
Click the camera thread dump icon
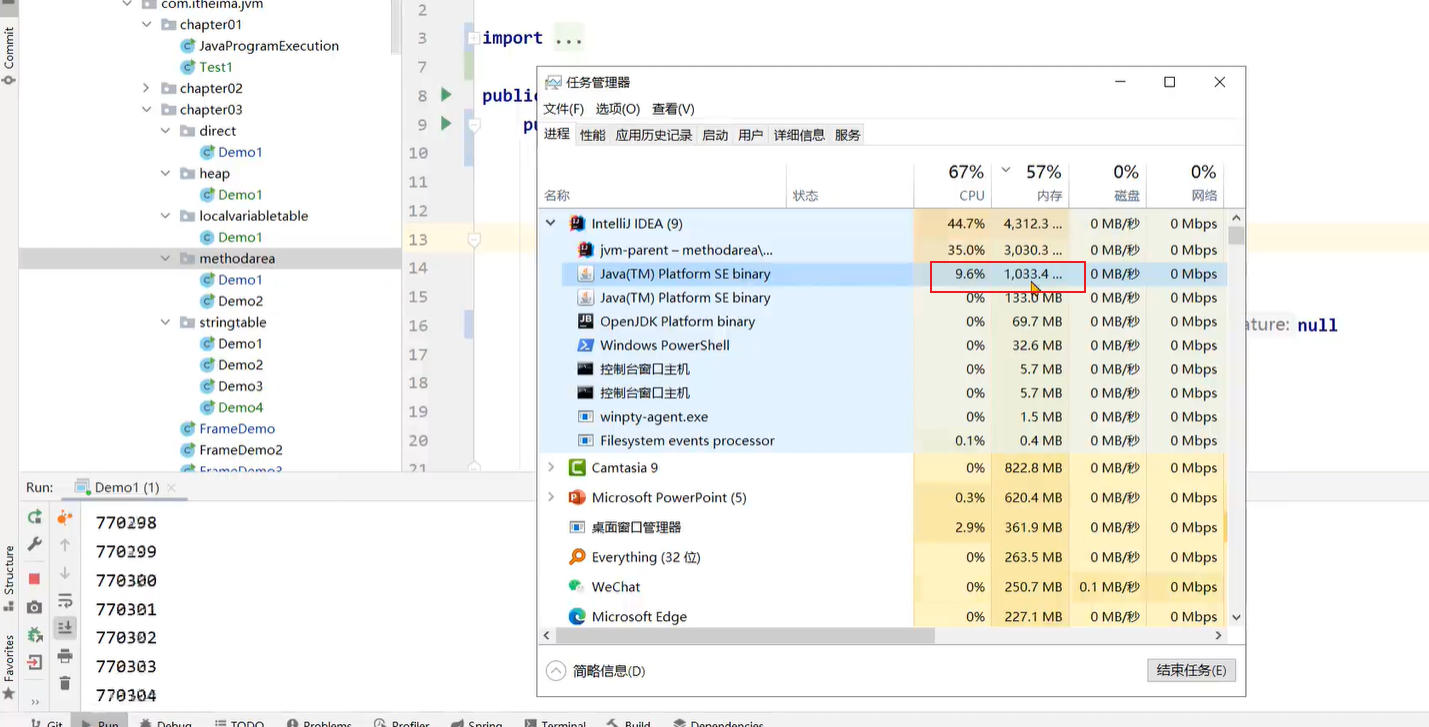pos(35,607)
